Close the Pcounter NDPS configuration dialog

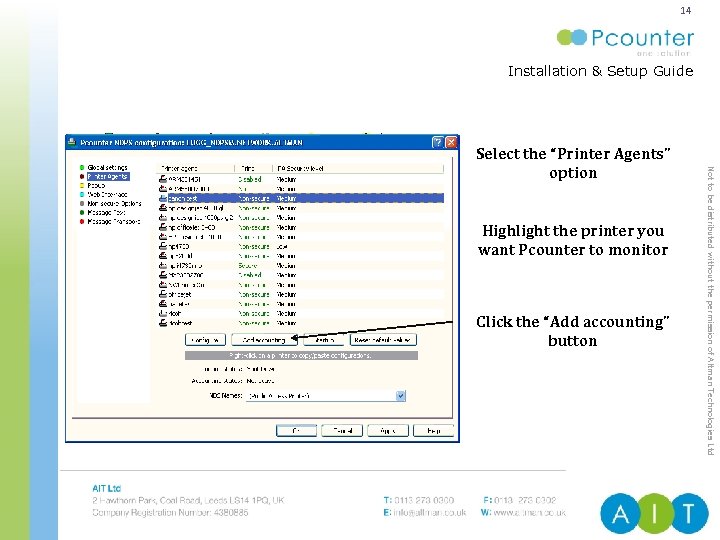[451, 142]
